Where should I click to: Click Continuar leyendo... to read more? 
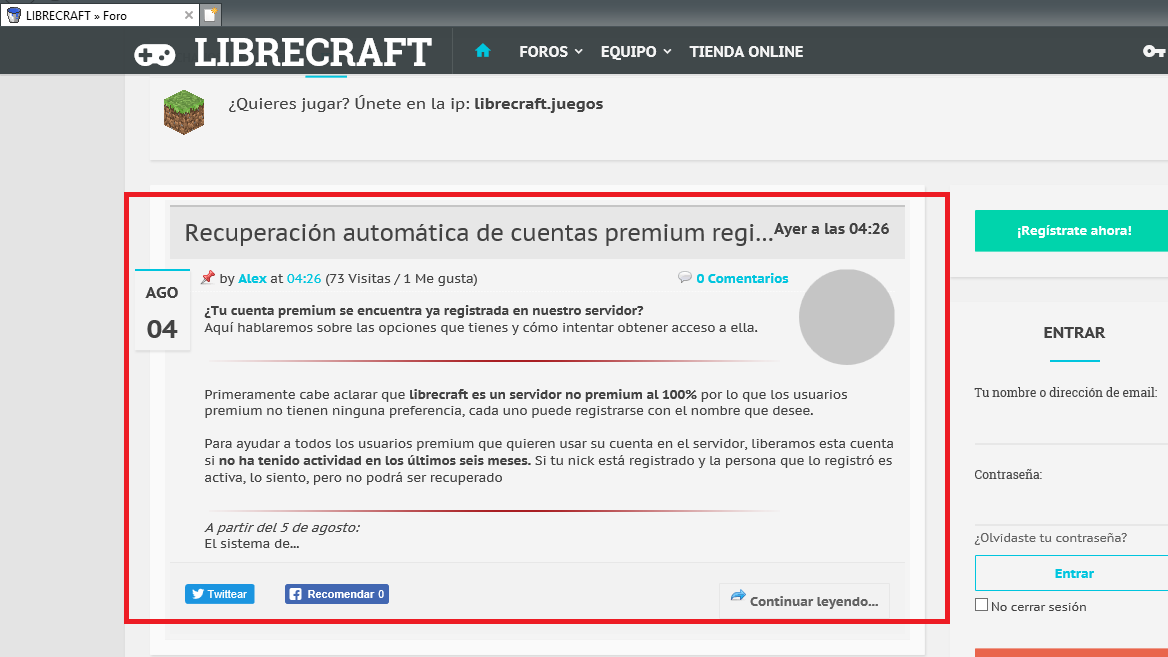click(x=804, y=600)
